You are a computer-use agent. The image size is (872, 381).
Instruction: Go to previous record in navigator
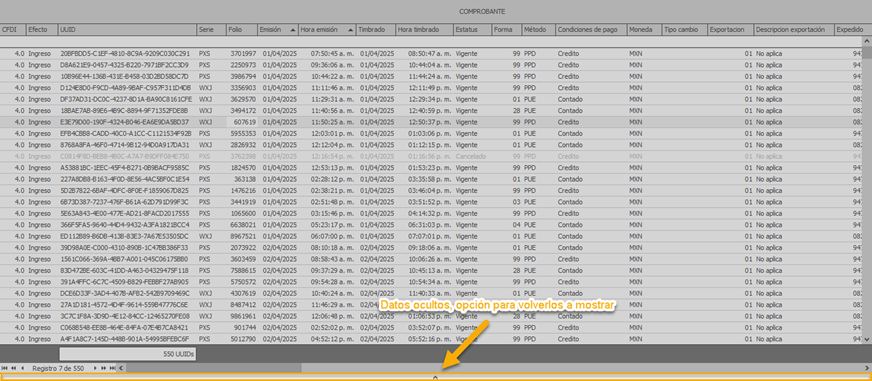point(22,368)
